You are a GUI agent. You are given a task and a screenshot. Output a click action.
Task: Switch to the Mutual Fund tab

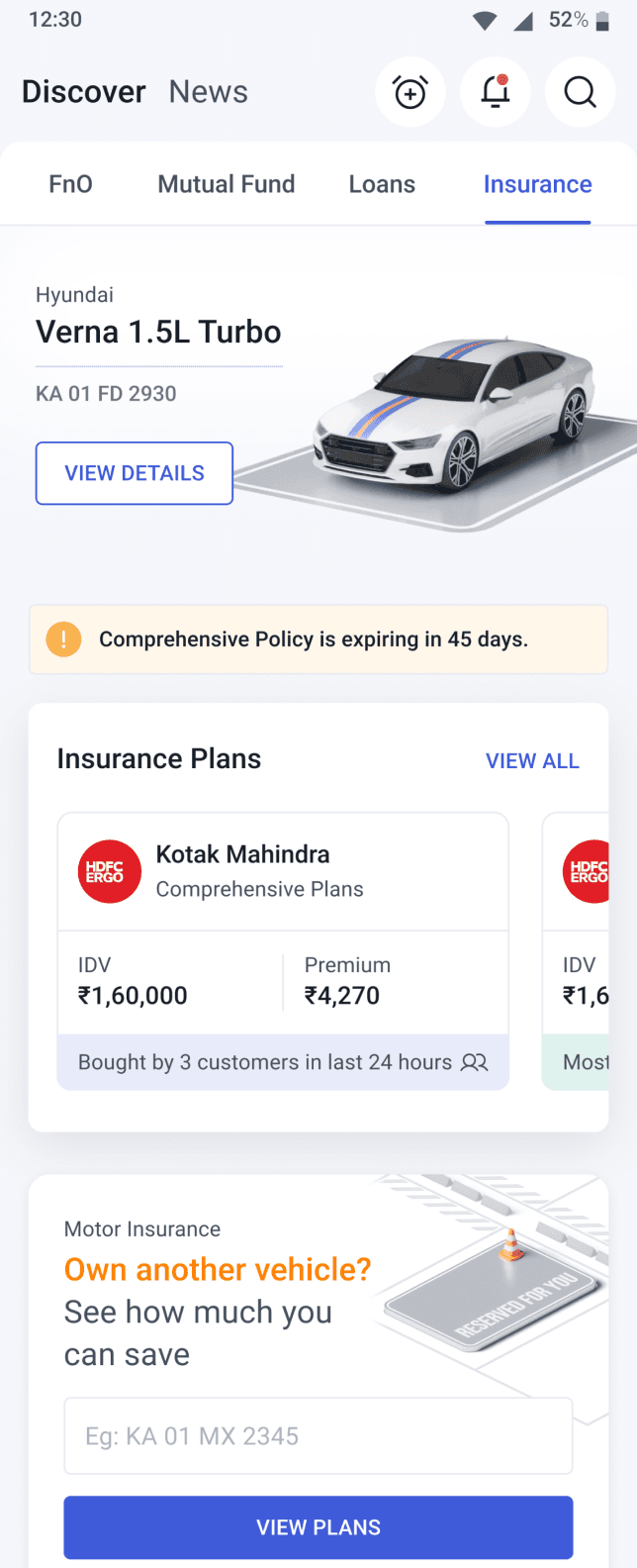[227, 185]
